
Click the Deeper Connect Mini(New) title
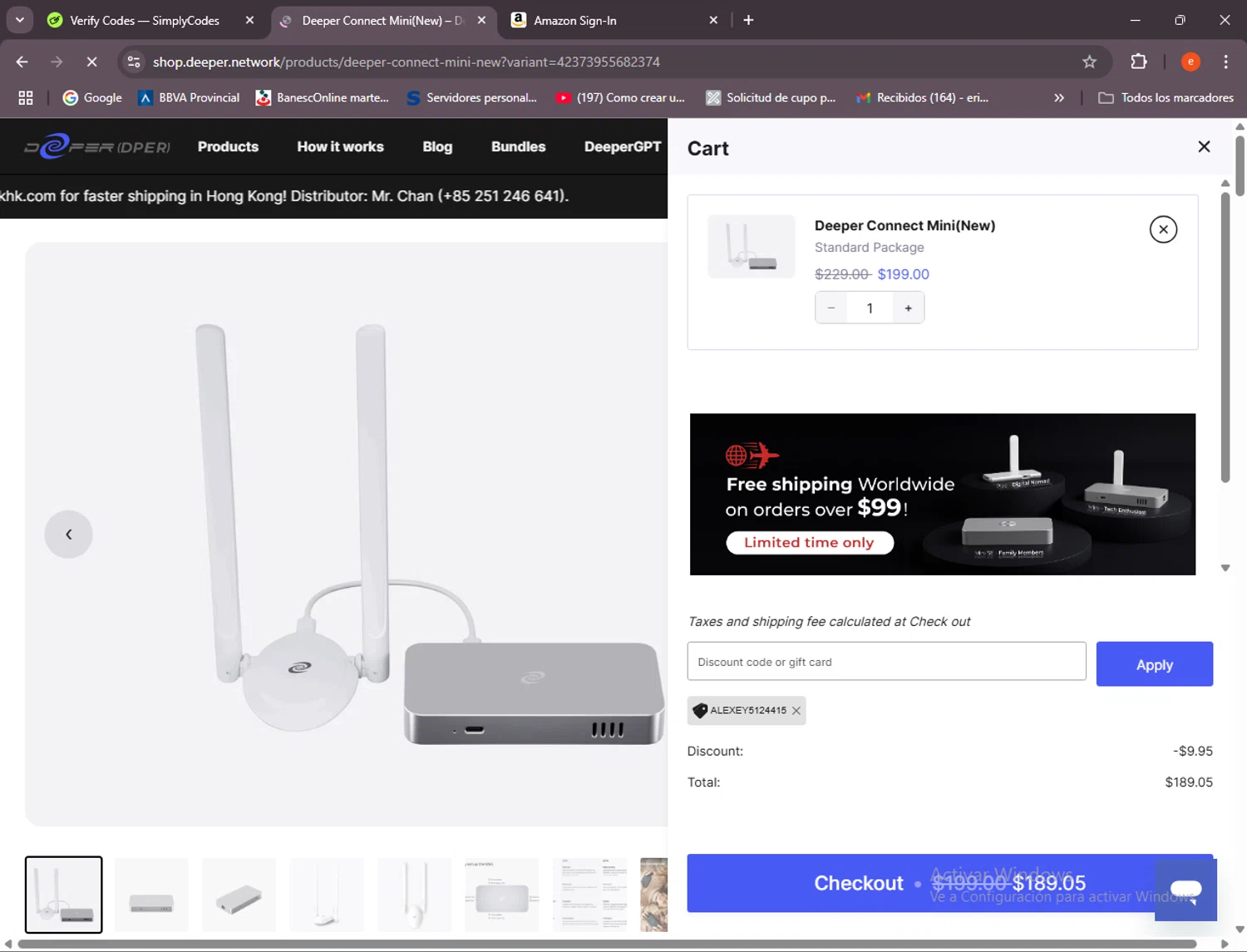904,225
